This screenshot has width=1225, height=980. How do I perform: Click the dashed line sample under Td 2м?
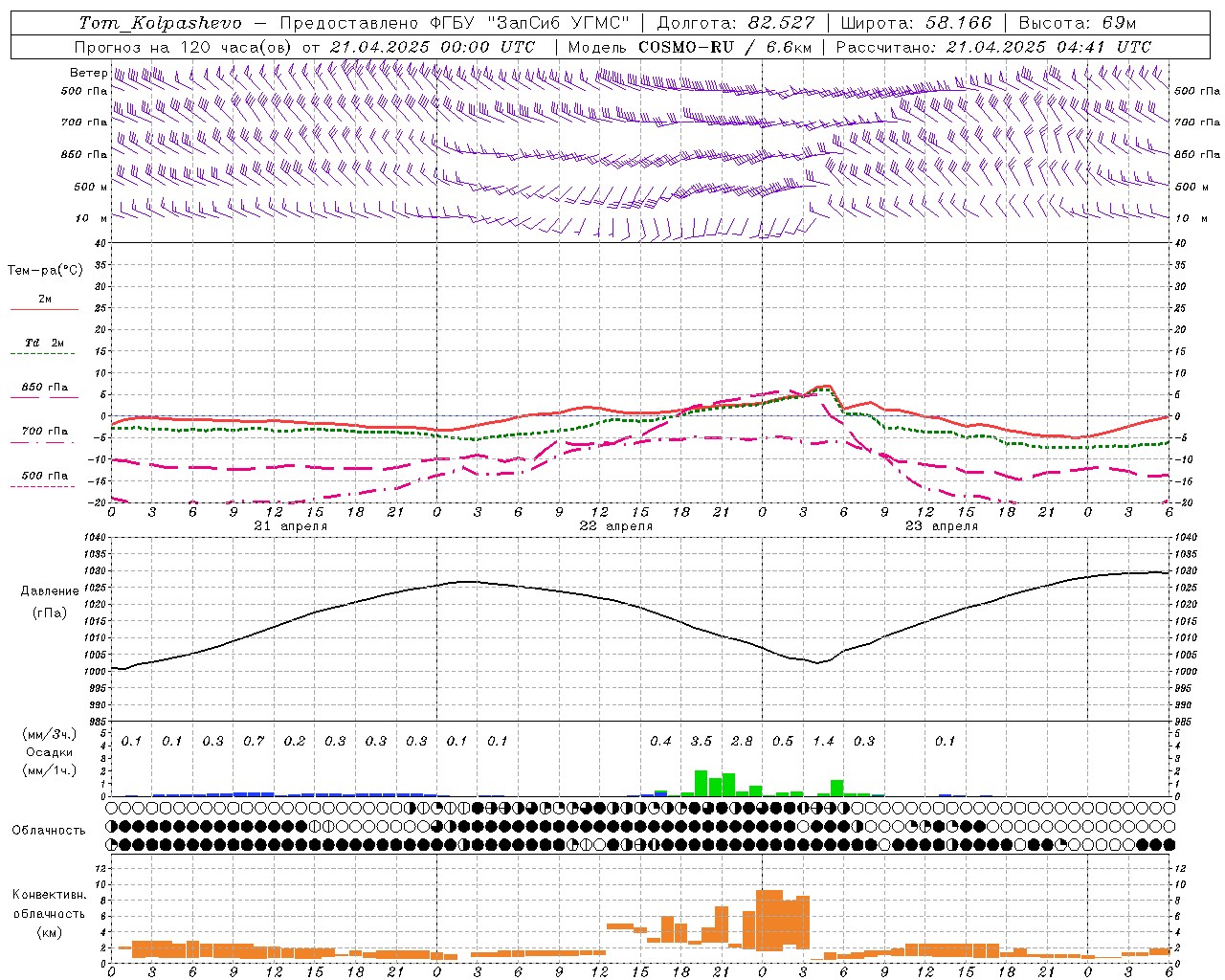pos(42,354)
